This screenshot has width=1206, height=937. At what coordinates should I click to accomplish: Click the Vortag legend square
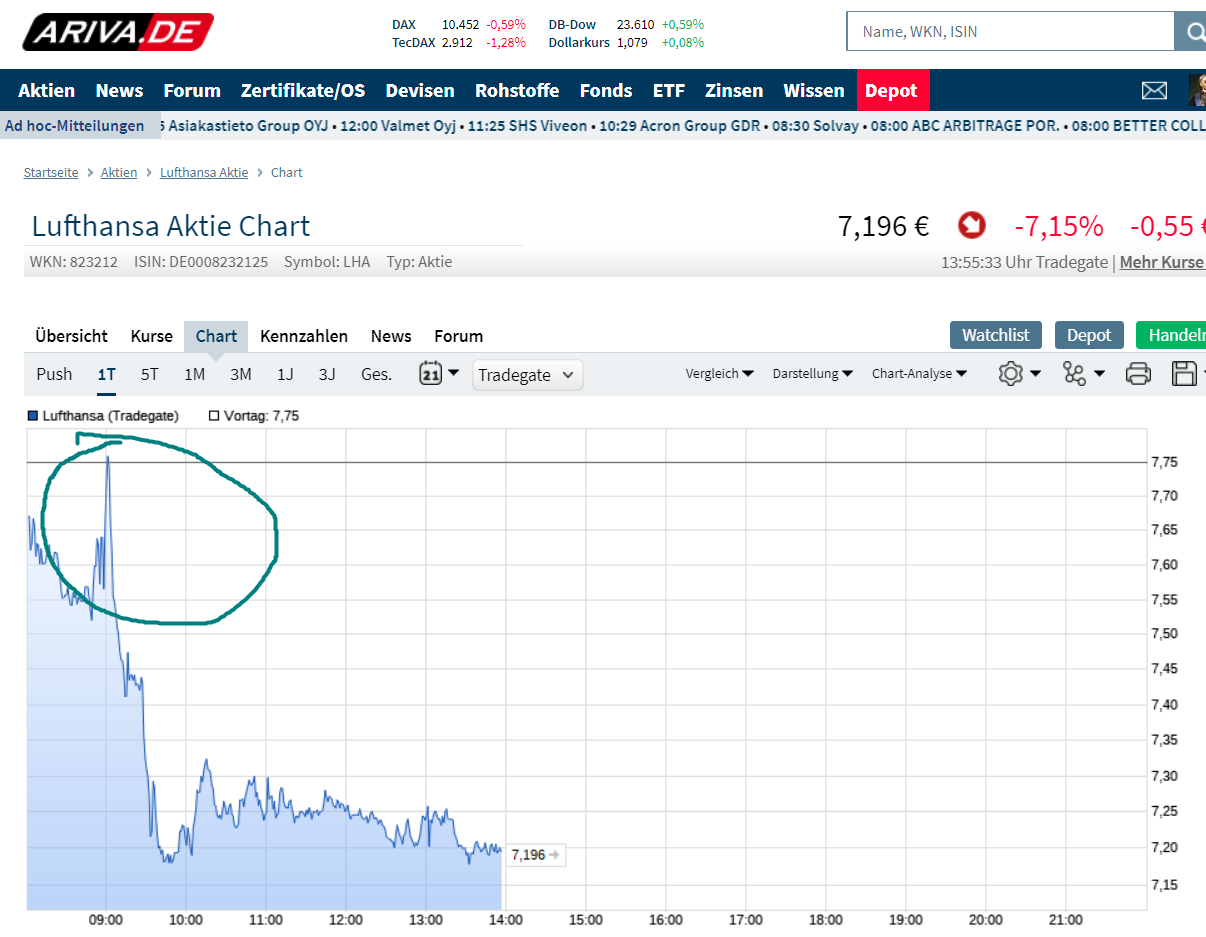point(214,415)
